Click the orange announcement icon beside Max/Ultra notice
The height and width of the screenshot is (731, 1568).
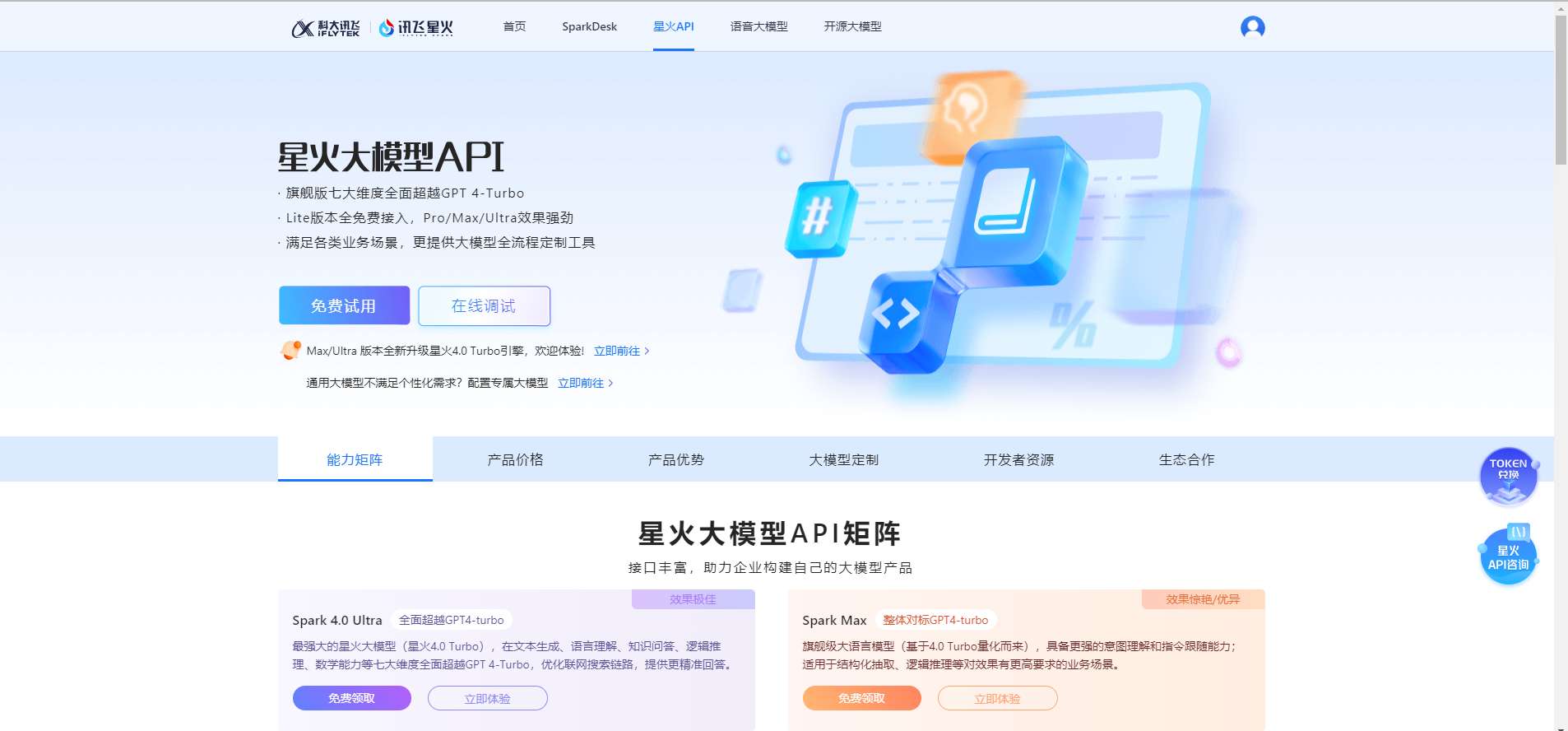coord(290,351)
